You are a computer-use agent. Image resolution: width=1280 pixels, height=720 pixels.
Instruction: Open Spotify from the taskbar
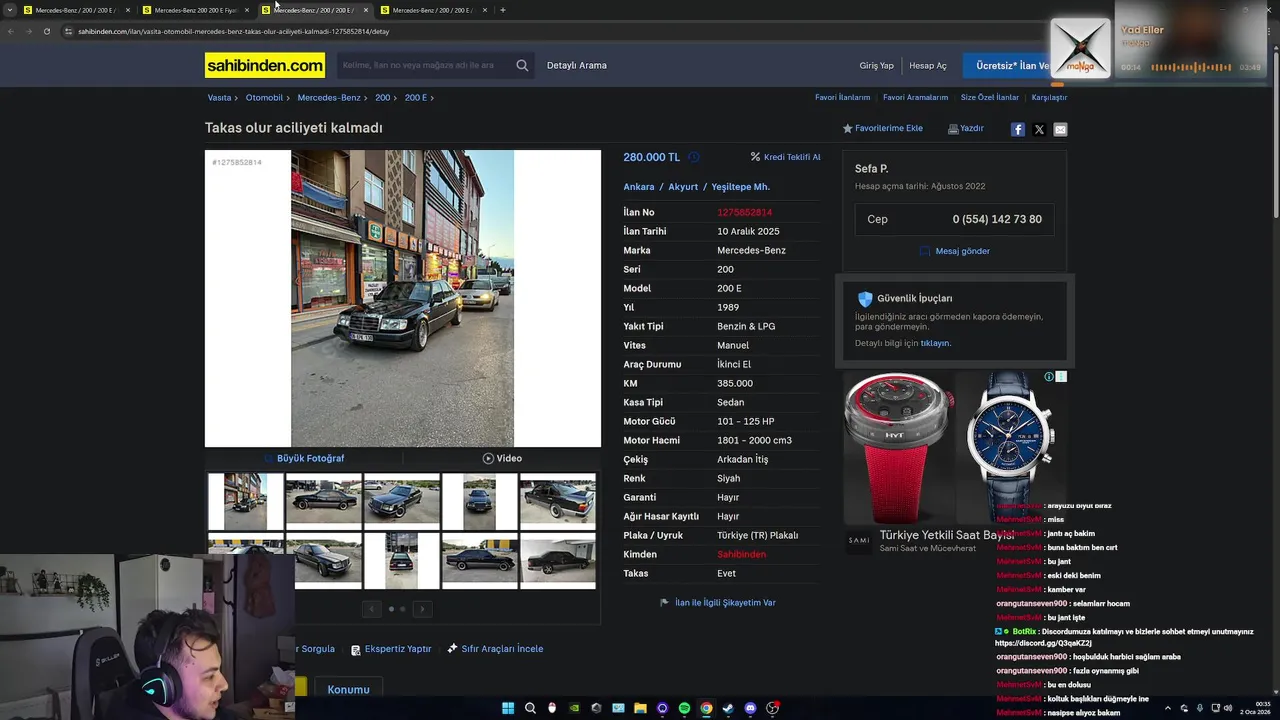[x=684, y=708]
